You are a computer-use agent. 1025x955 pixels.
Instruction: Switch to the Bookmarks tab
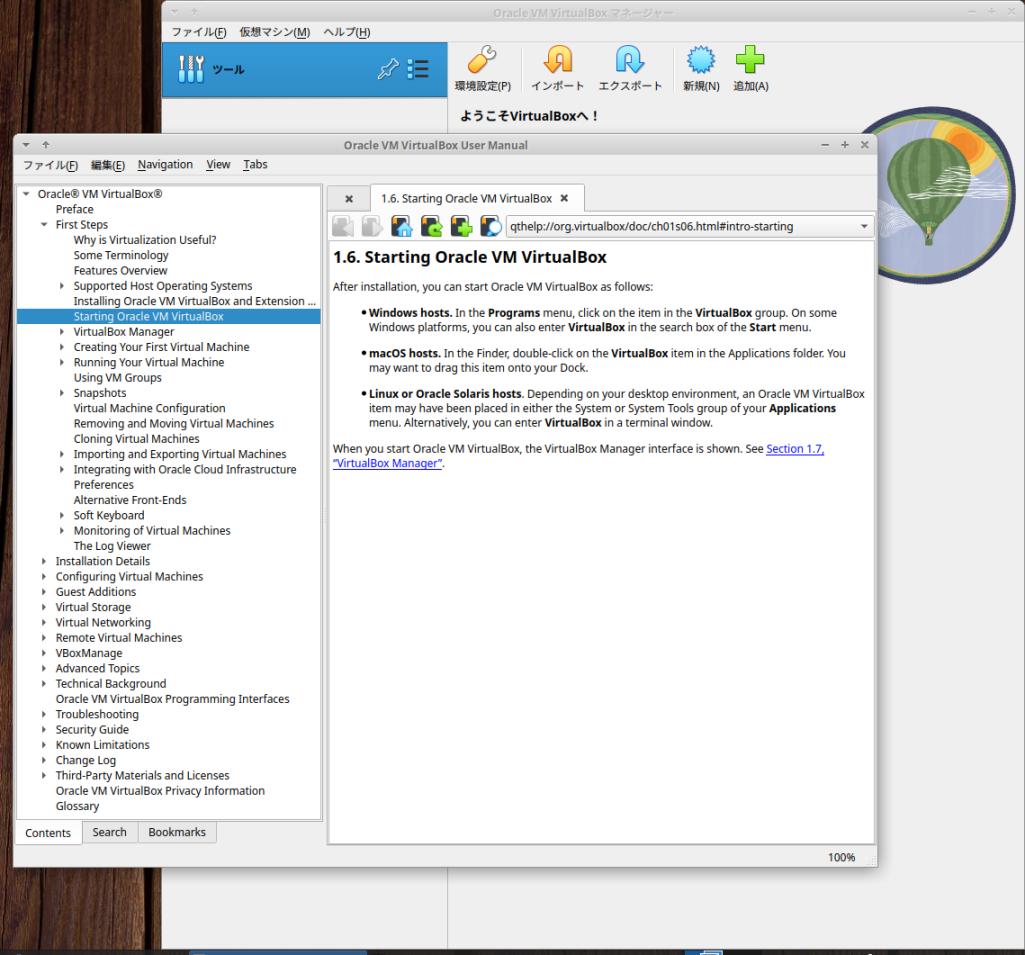(x=177, y=832)
